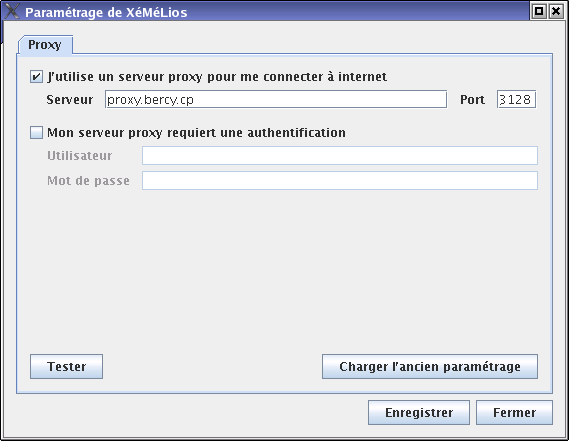This screenshot has height=441, width=569.
Task: Save settings with the Enregistrer button
Action: tap(419, 413)
